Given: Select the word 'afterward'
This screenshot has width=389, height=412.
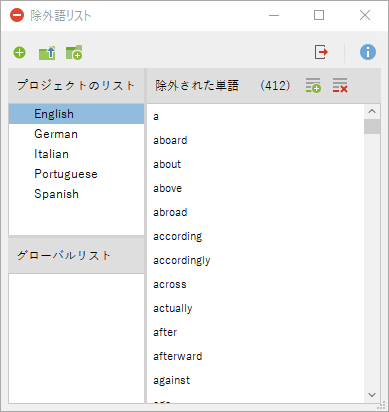Looking at the screenshot, I should (255, 357).
